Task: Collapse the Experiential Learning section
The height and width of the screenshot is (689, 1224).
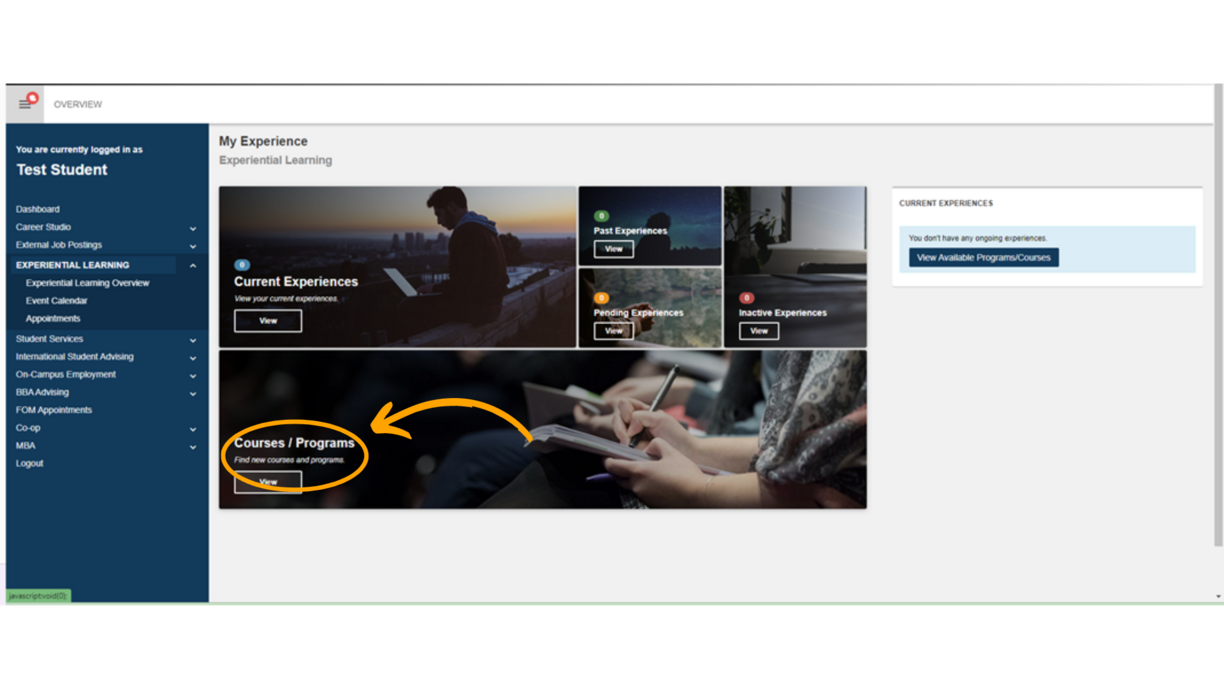Action: click(193, 265)
